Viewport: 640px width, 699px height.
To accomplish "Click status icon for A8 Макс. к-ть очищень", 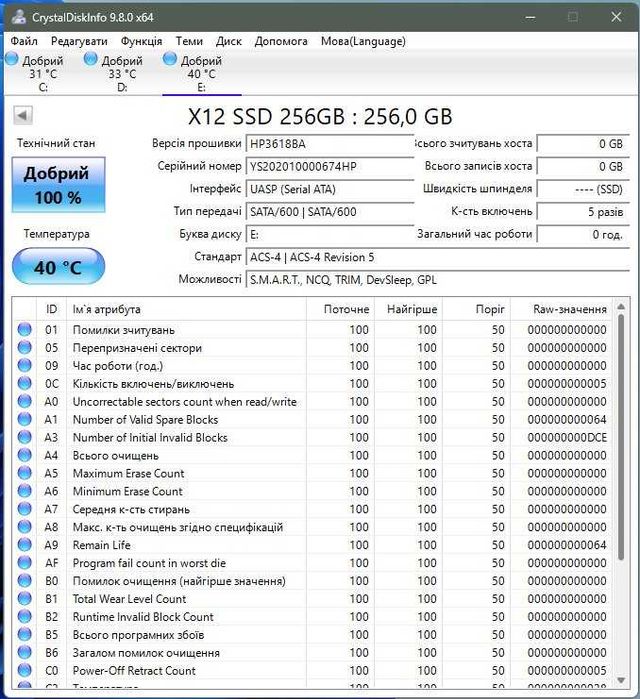I will (x=25, y=527).
